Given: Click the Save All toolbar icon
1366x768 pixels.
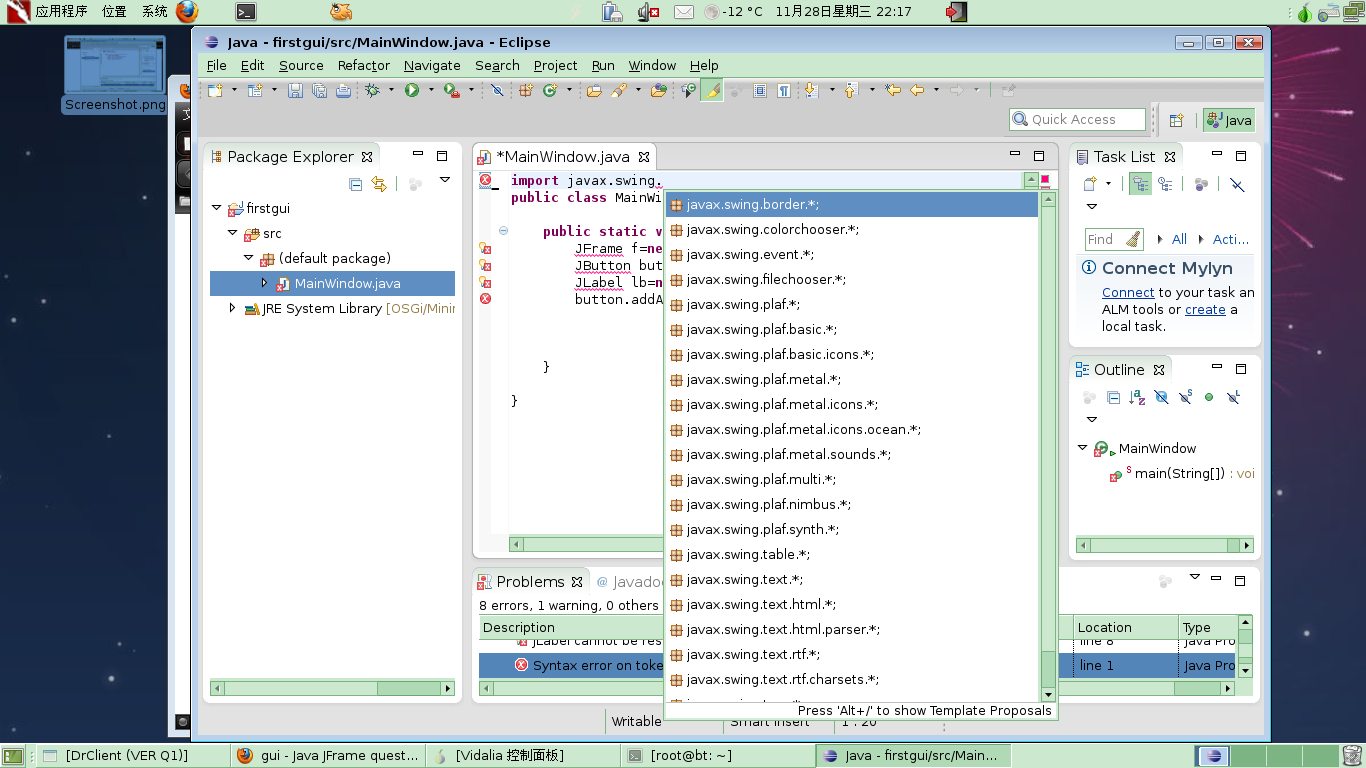Looking at the screenshot, I should (x=320, y=90).
